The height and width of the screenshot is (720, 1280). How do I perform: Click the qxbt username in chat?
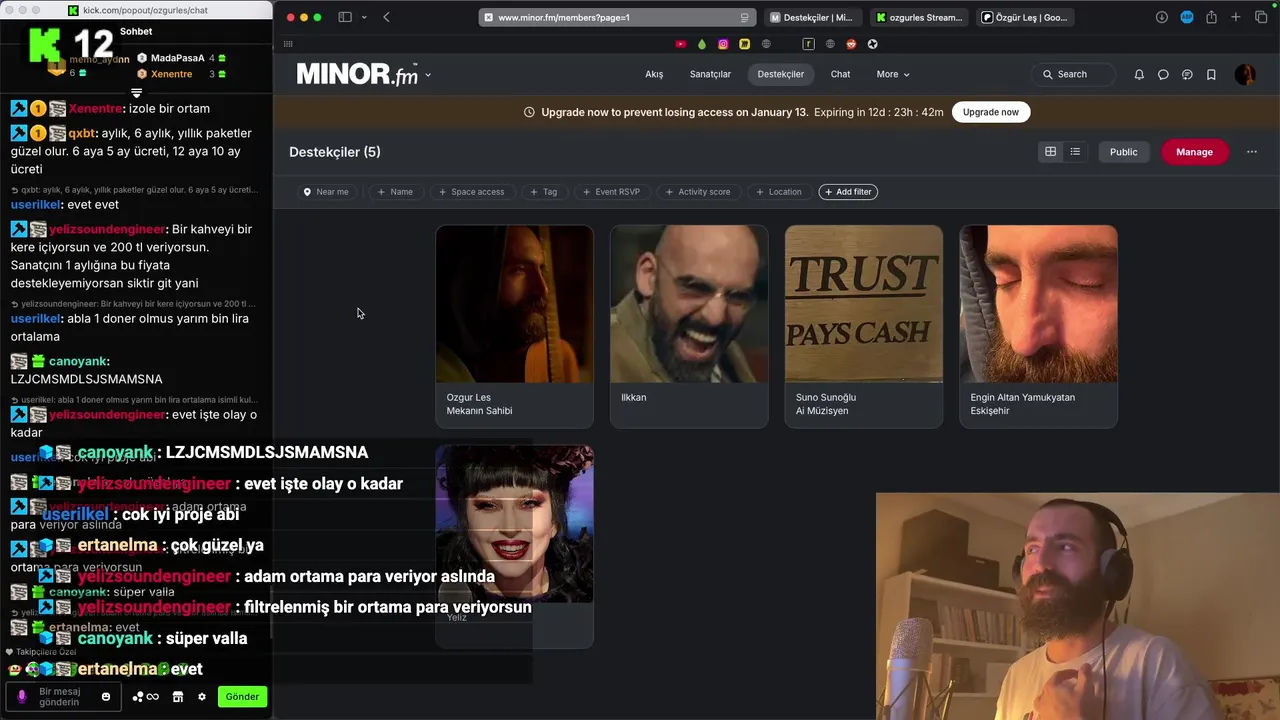click(83, 133)
